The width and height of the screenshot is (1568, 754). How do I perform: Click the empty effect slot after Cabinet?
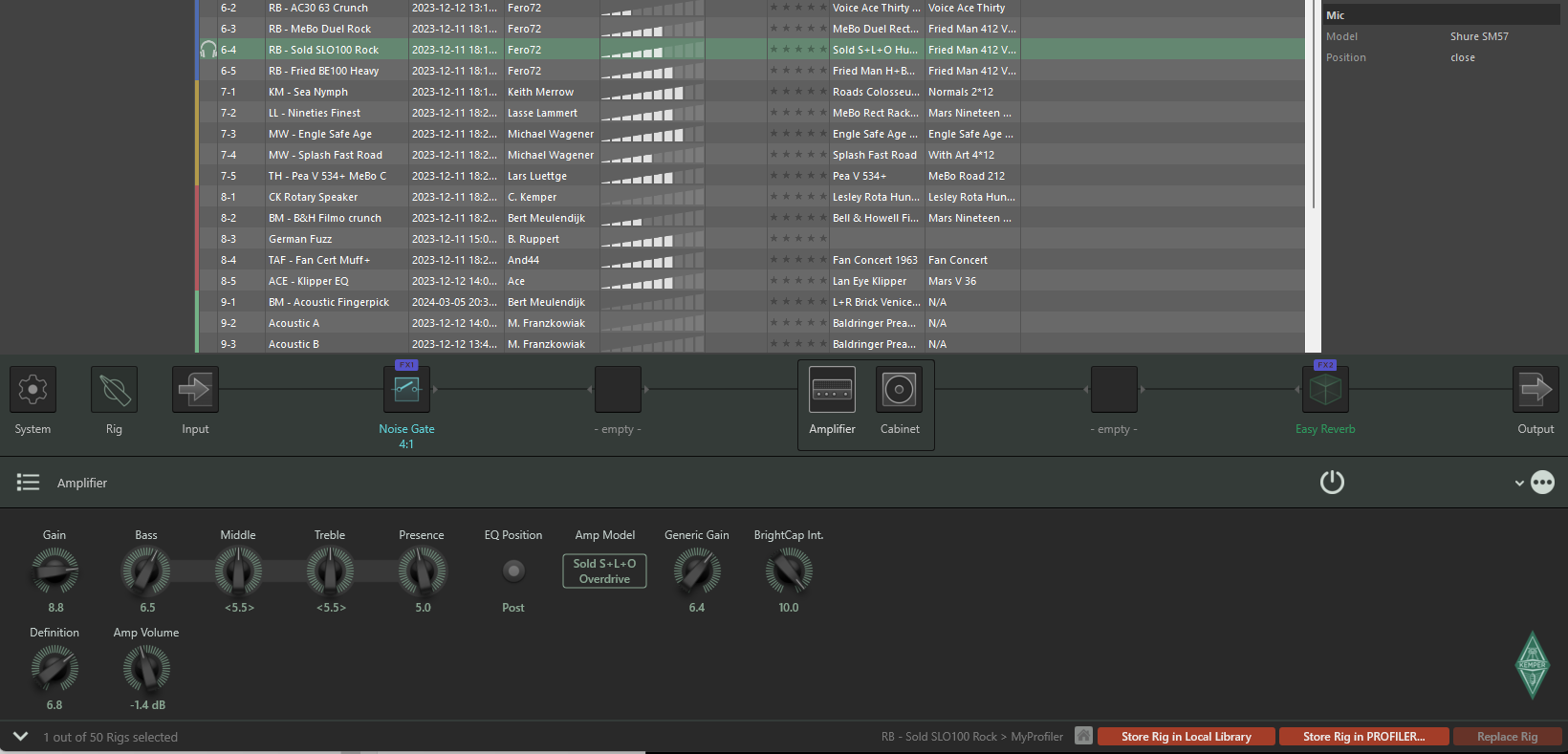click(x=1114, y=390)
